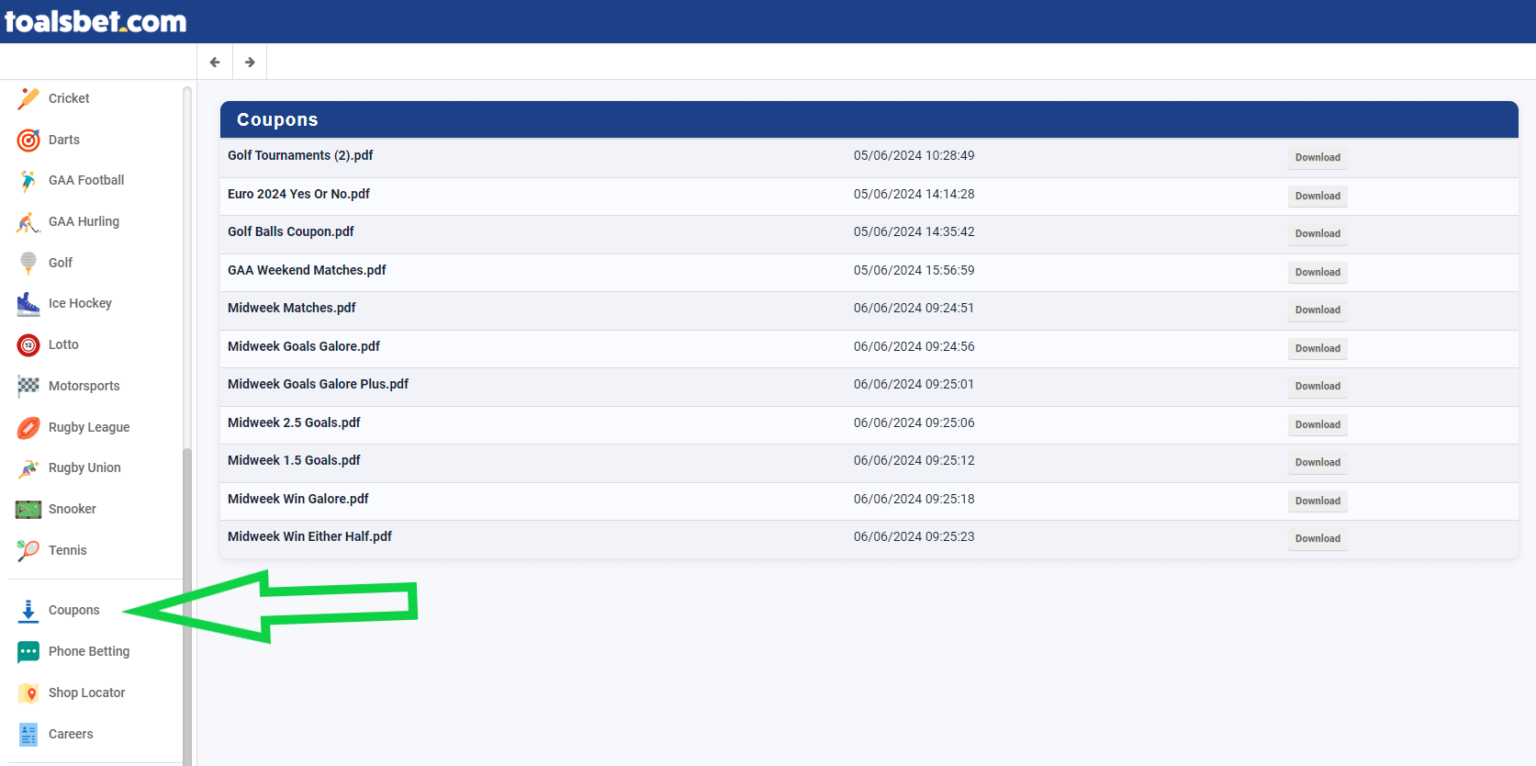Click the Snooker table icon
This screenshot has height=766, width=1536.
(x=28, y=509)
